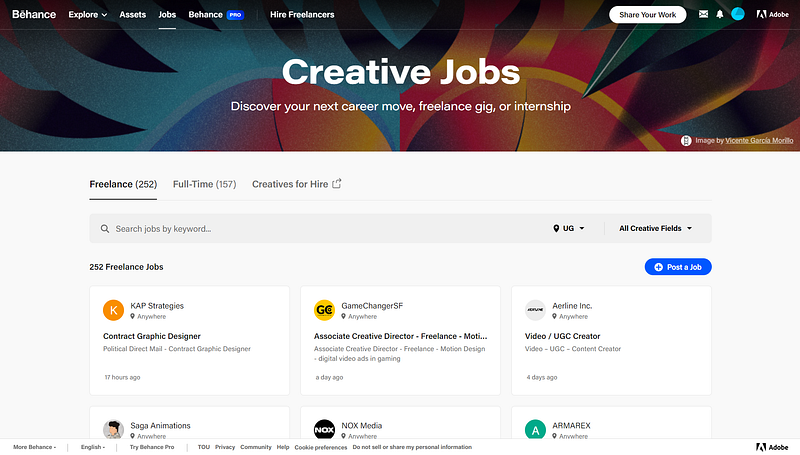Click the Aerline Inc. company name
The width and height of the screenshot is (800, 455).
[572, 306]
